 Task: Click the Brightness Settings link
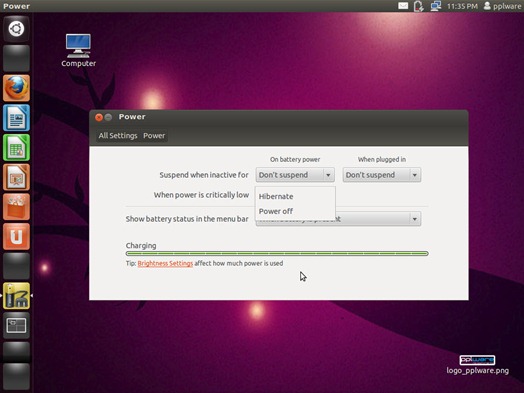[165, 263]
